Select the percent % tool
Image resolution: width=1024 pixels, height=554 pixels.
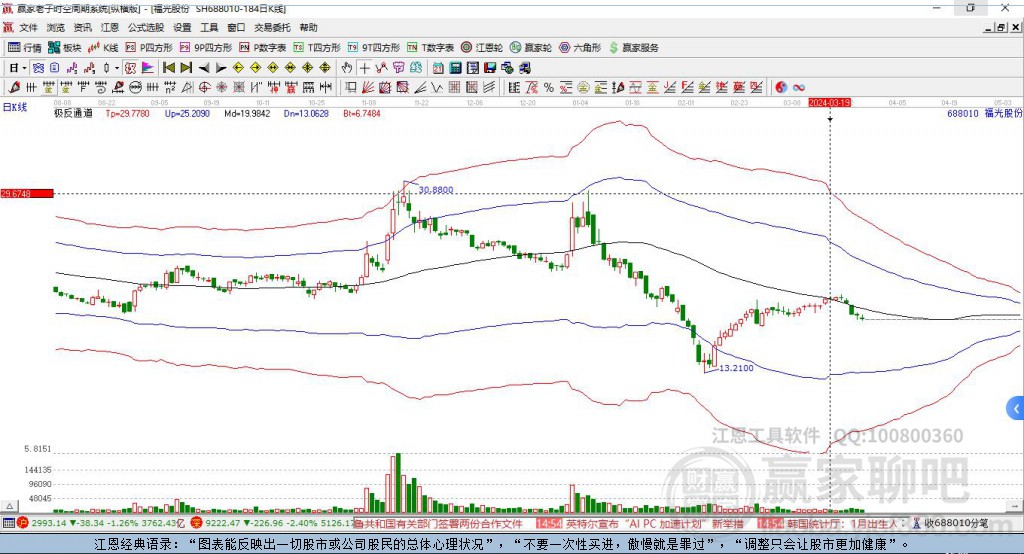click(x=549, y=88)
